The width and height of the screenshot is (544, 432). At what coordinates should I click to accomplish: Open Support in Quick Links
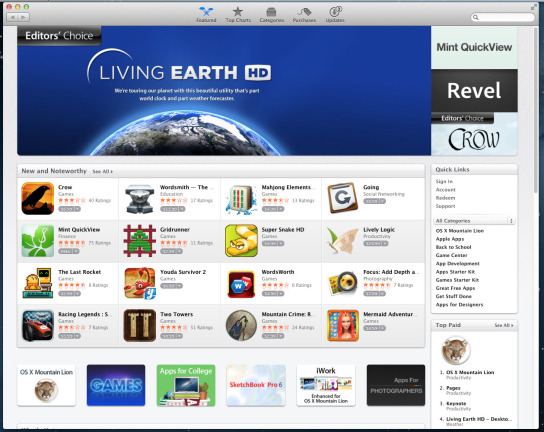coord(445,206)
